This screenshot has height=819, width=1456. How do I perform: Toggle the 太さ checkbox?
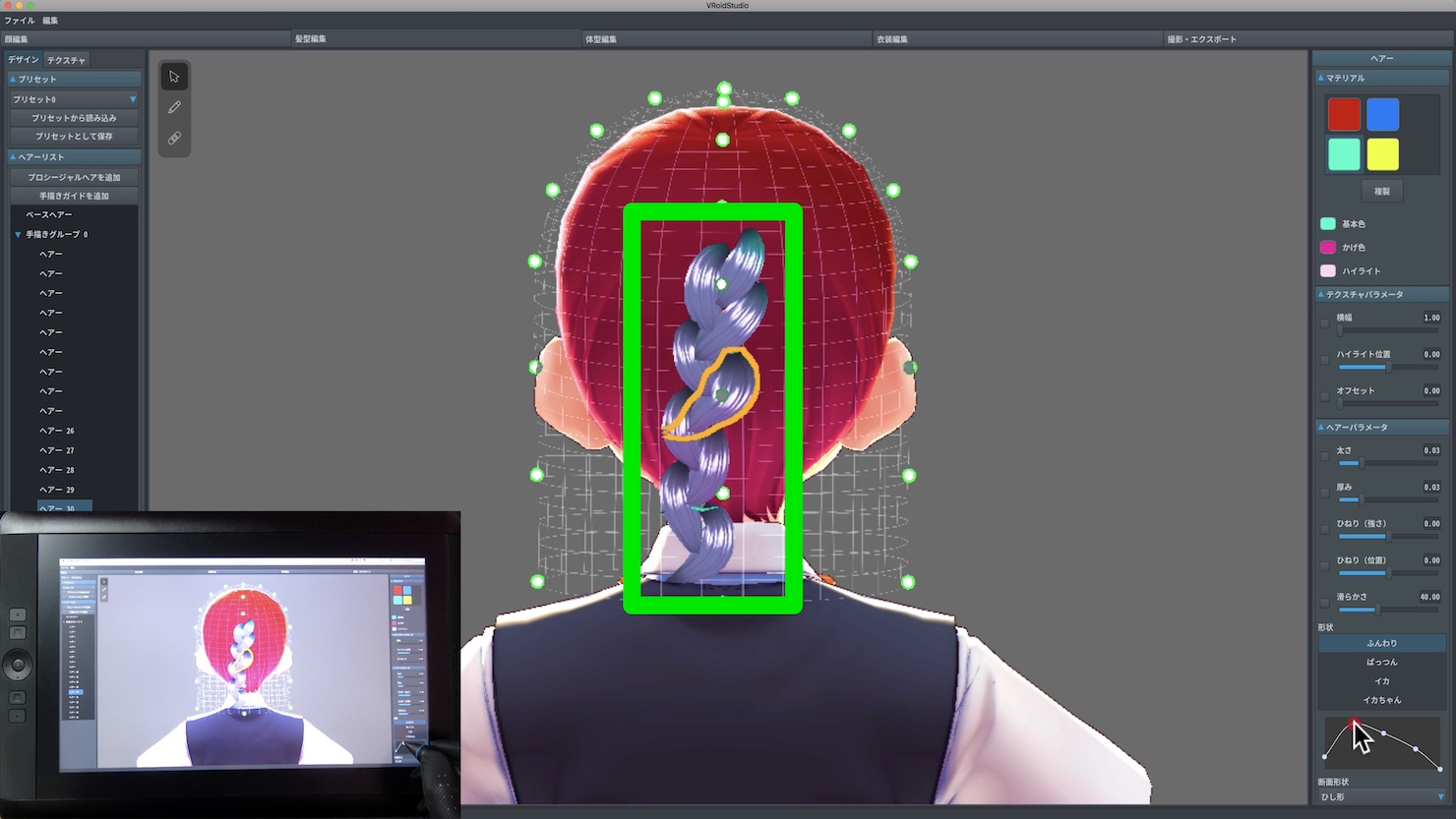coord(1325,456)
